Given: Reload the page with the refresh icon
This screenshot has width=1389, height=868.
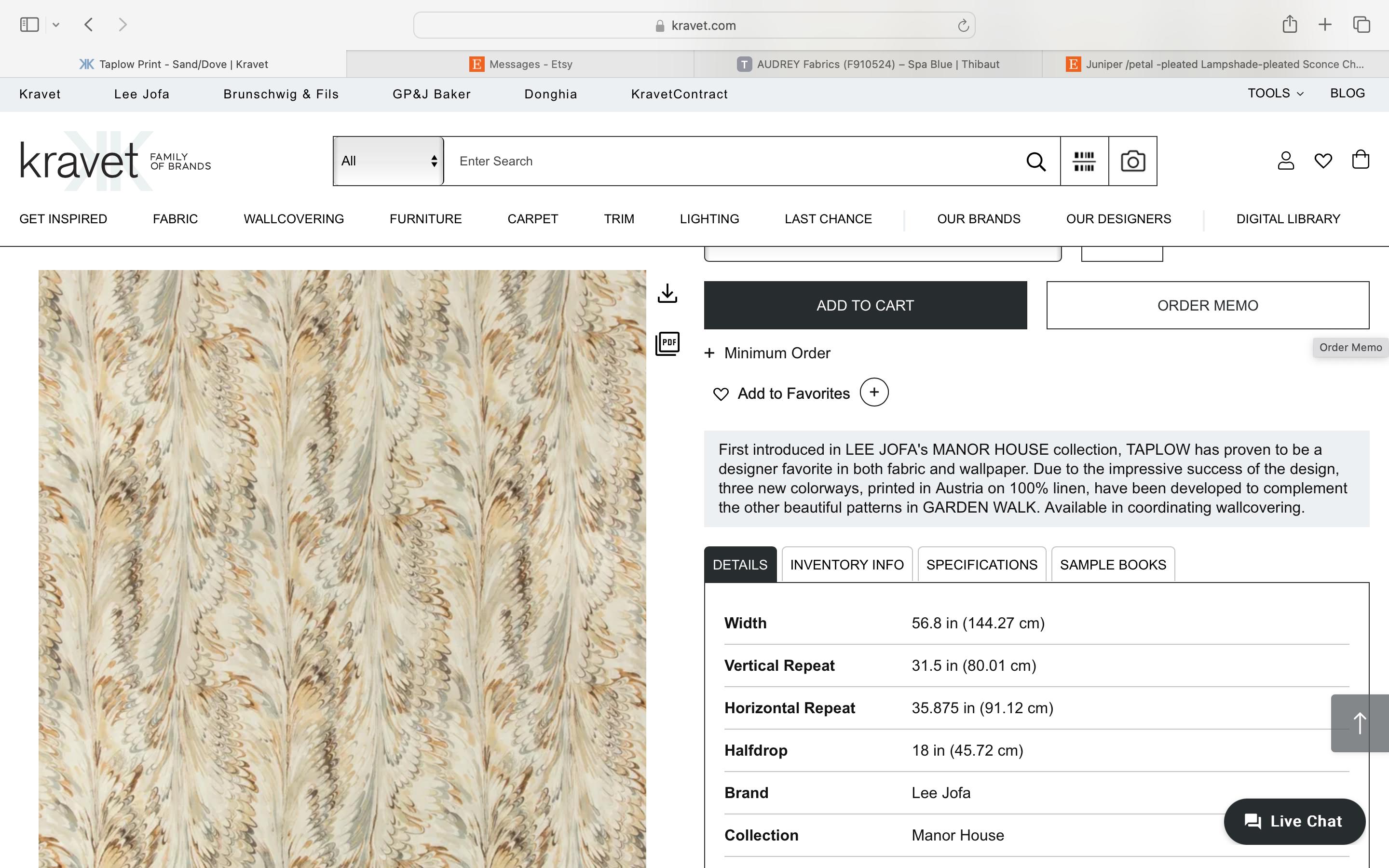Looking at the screenshot, I should [963, 25].
